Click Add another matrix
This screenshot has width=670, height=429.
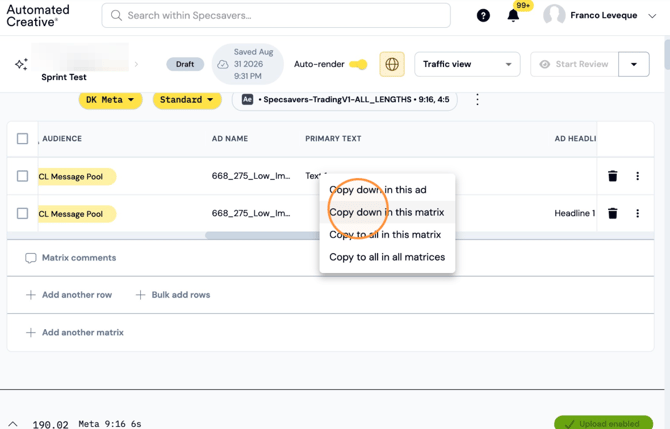click(x=75, y=332)
